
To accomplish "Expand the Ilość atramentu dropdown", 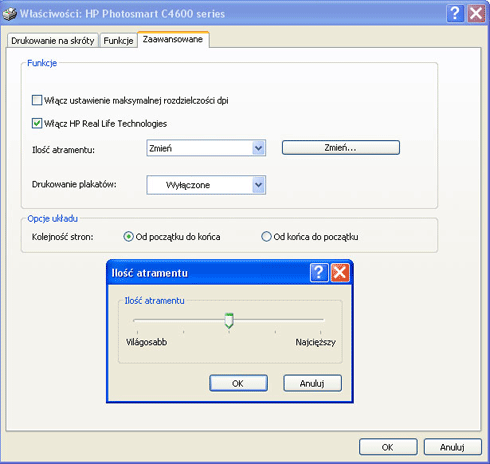I will tap(258, 148).
